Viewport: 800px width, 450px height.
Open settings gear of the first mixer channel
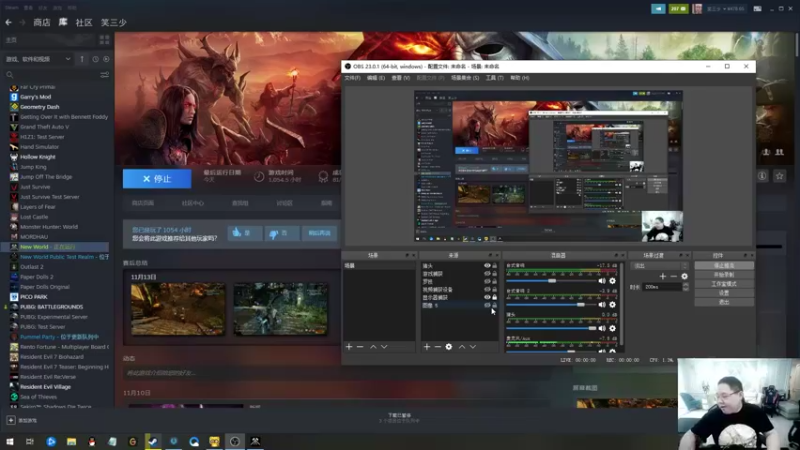[612, 281]
